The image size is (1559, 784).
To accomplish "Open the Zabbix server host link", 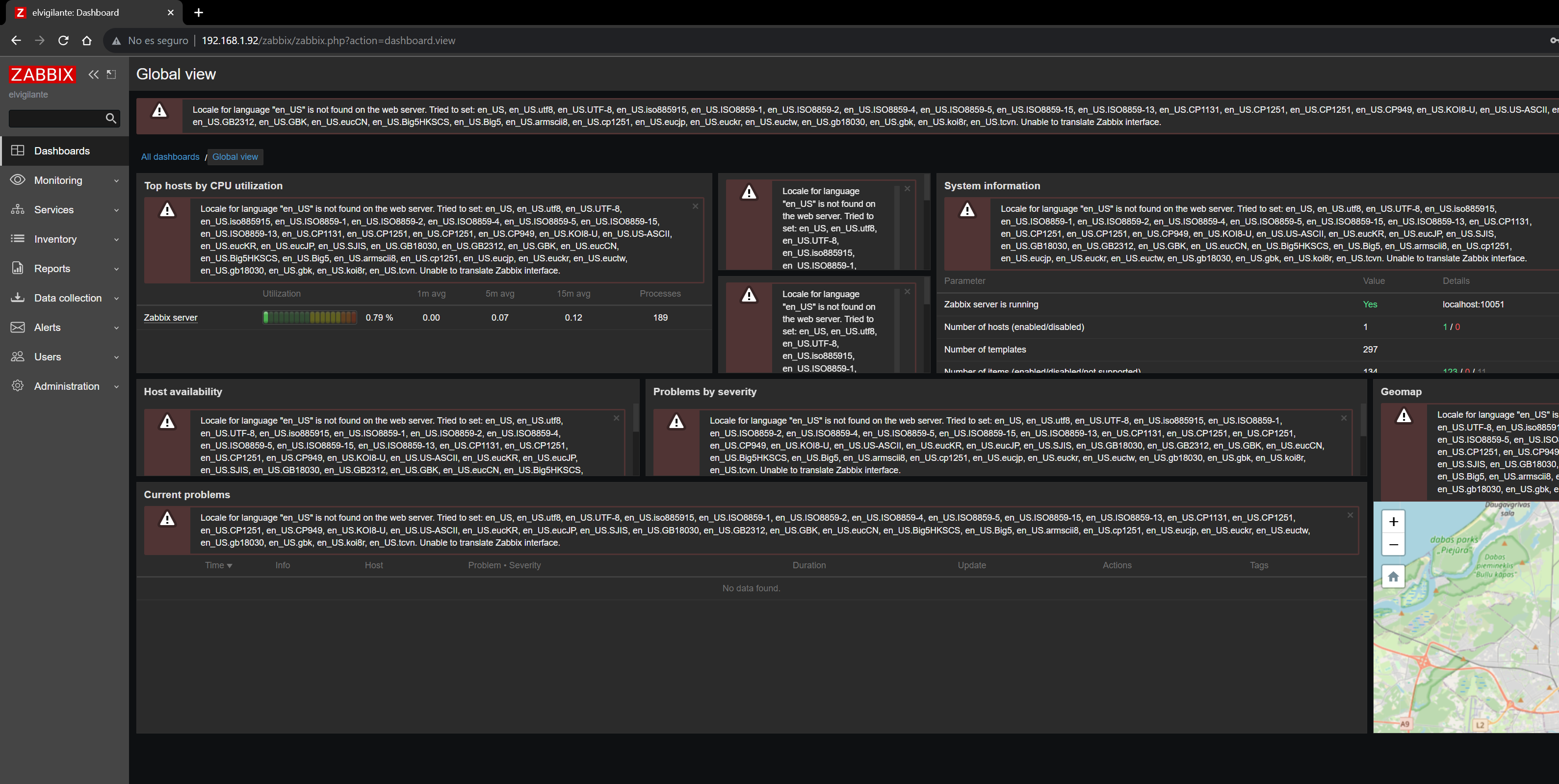I will coord(171,318).
